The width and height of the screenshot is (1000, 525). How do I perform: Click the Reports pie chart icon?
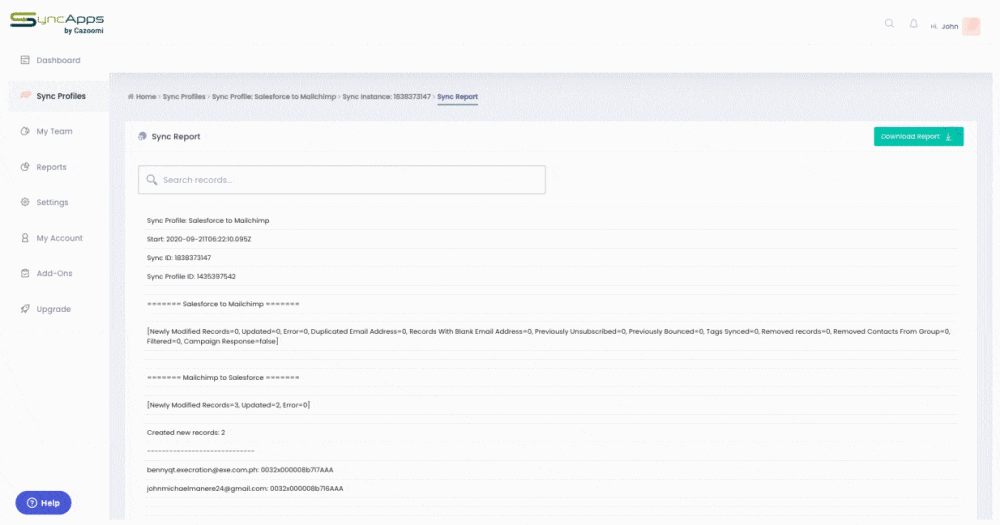pos(25,167)
